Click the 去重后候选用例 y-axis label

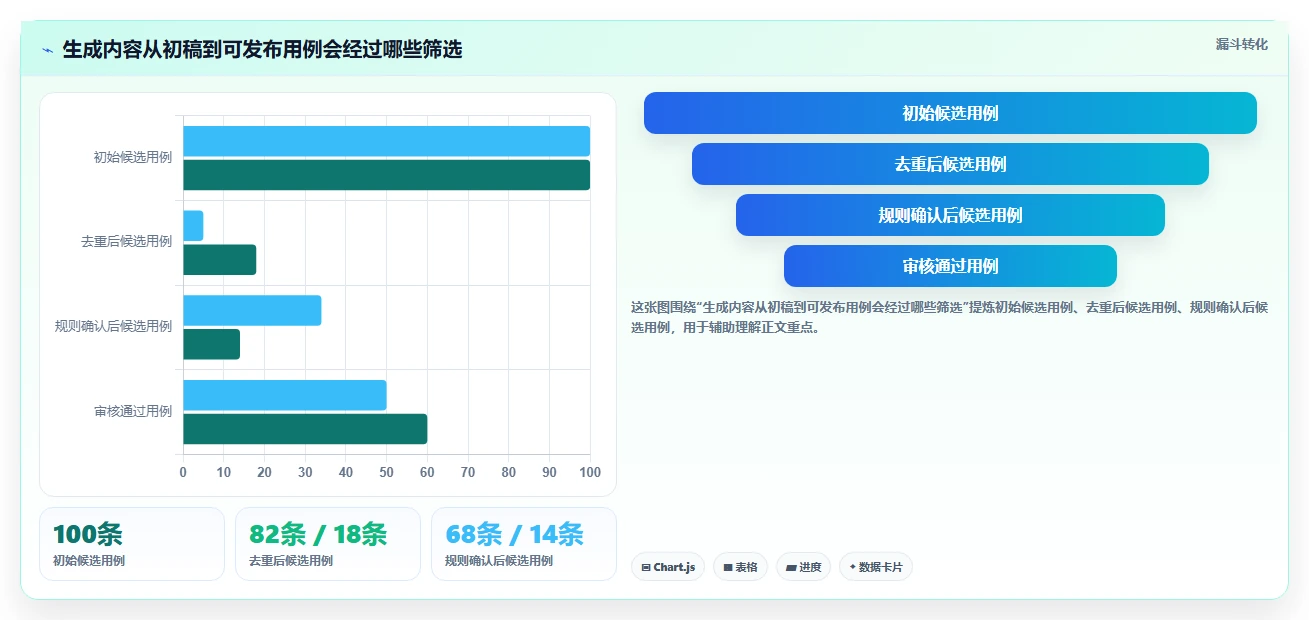point(126,242)
